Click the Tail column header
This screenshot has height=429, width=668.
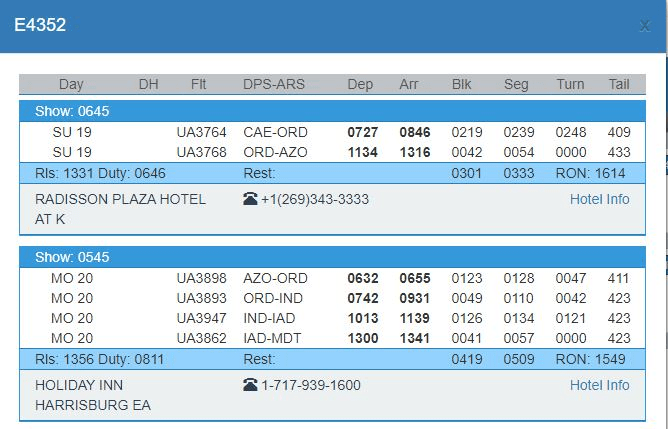[x=619, y=85]
